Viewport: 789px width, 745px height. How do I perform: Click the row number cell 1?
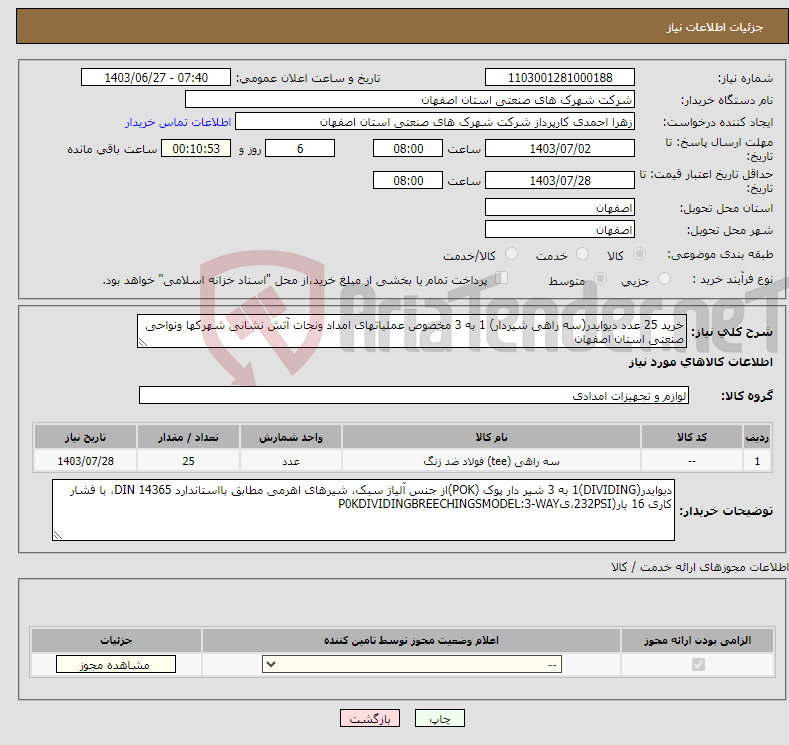(757, 461)
